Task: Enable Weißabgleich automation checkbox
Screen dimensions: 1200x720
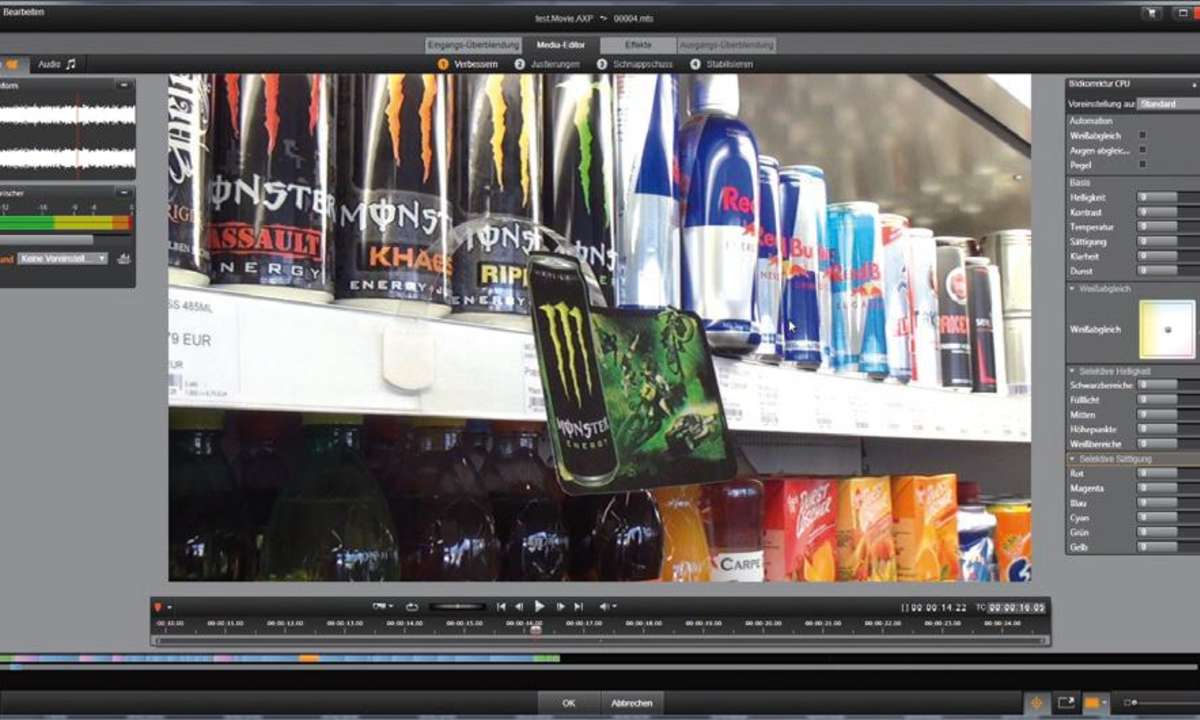Action: pyautogui.click(x=1143, y=135)
